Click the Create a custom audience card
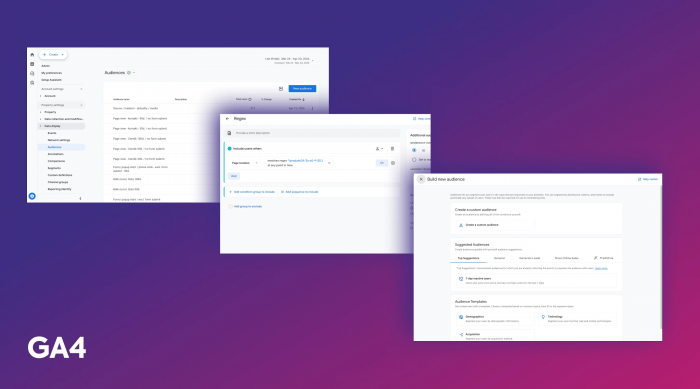 tap(495, 225)
